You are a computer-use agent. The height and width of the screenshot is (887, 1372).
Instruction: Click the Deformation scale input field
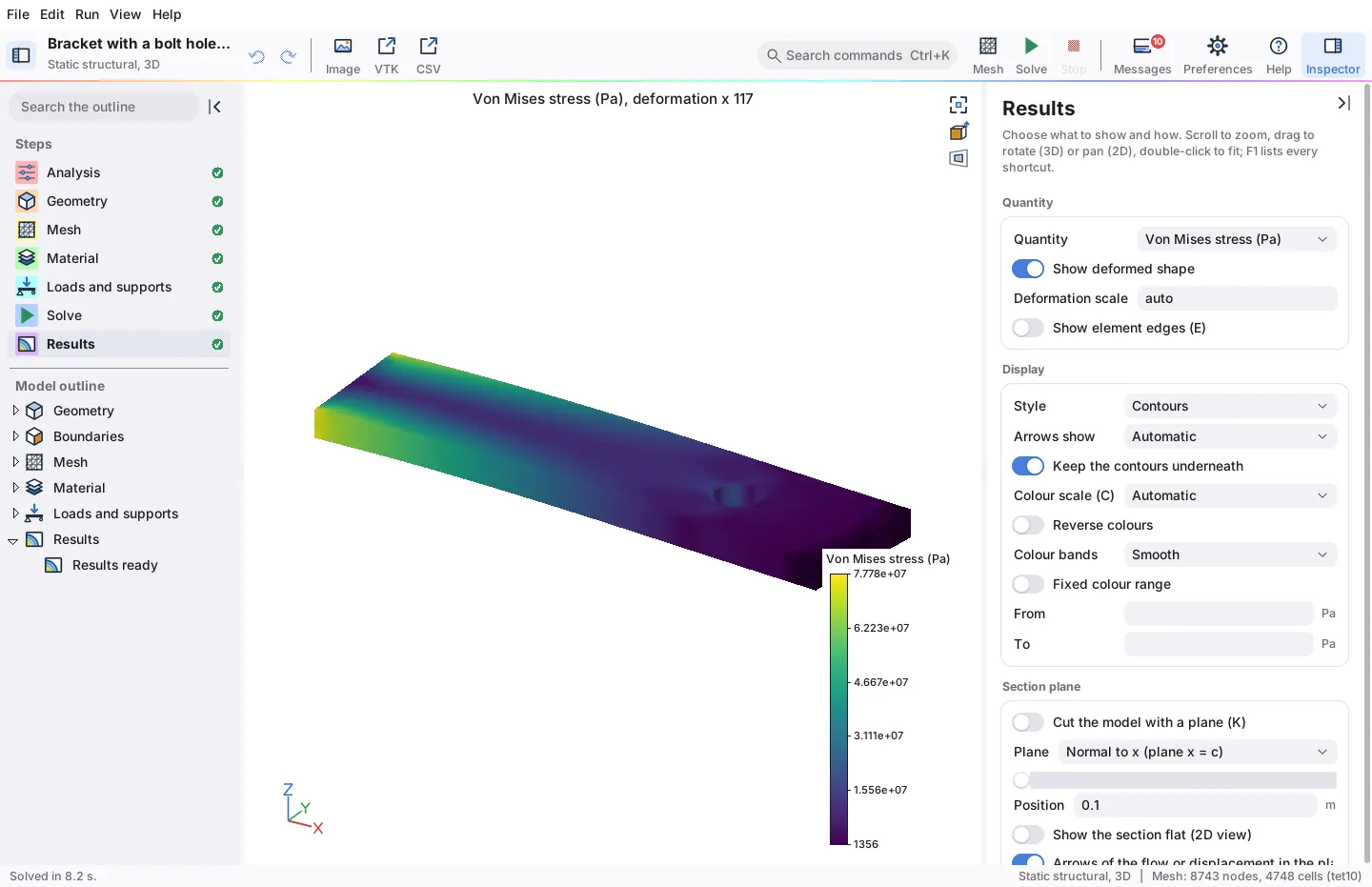point(1237,298)
